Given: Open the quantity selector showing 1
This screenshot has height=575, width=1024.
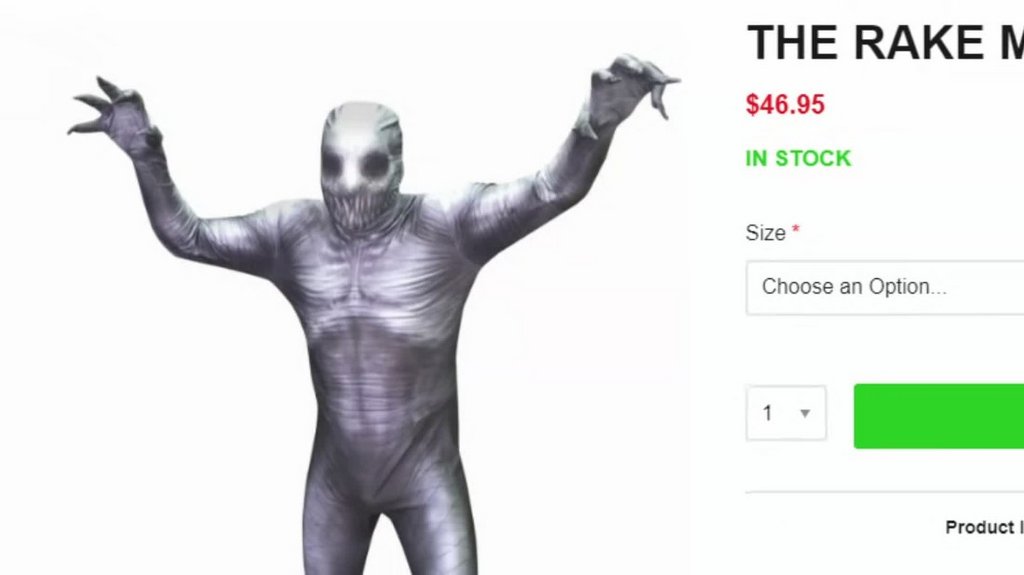Looking at the screenshot, I should 786,413.
